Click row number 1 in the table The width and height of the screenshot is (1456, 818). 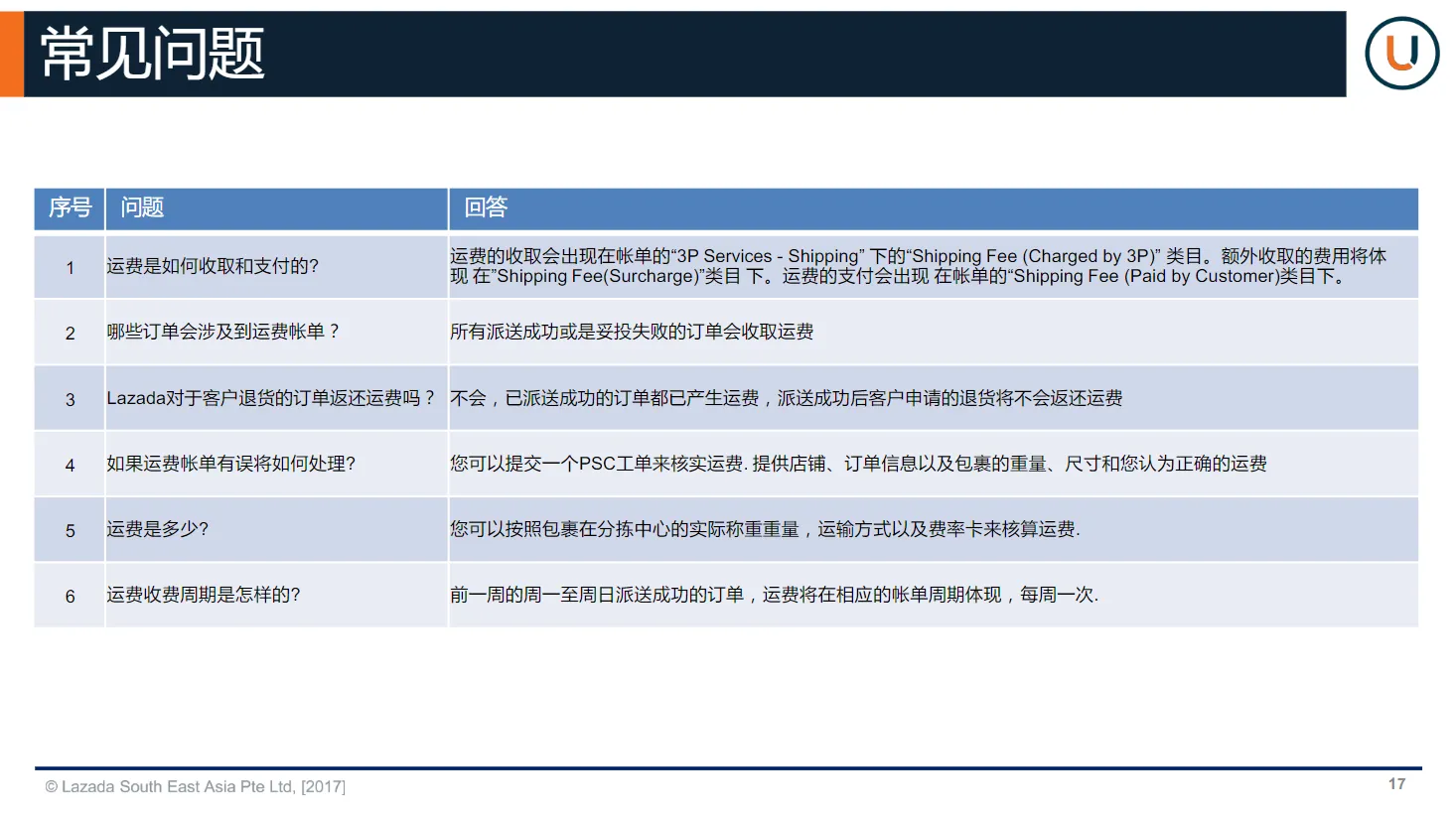click(69, 266)
